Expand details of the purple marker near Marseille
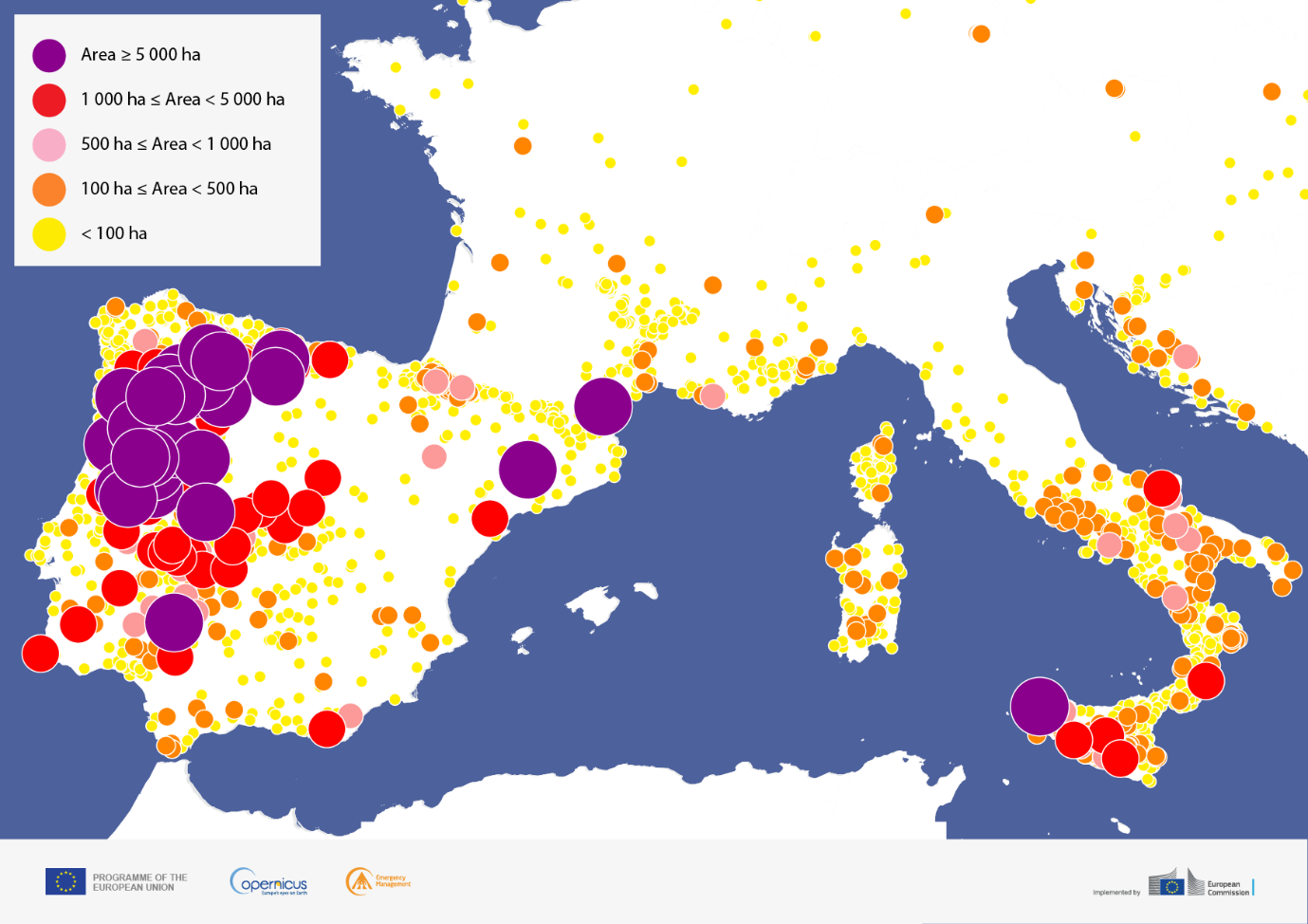Viewport: 1308px width, 924px height. pos(603,405)
